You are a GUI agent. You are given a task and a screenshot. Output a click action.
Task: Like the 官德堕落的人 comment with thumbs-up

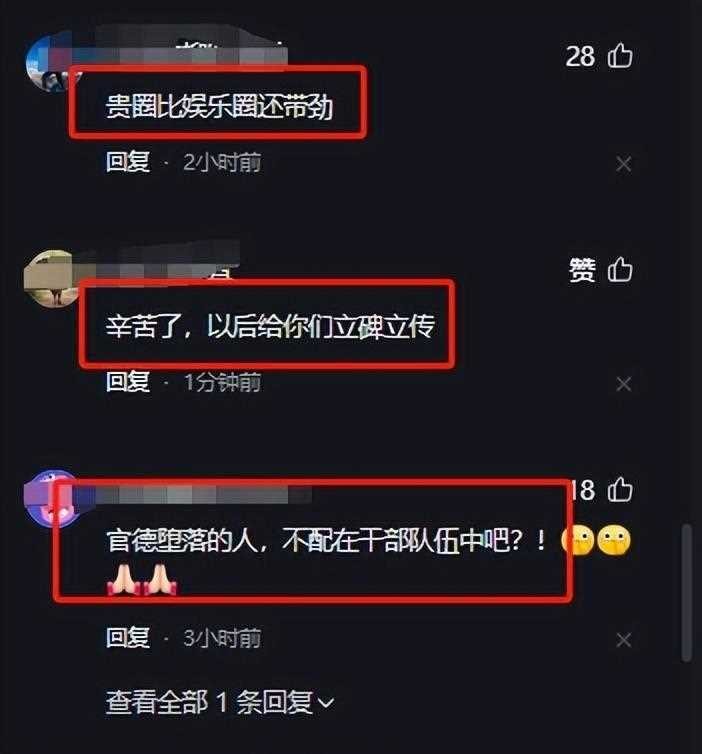[x=620, y=490]
